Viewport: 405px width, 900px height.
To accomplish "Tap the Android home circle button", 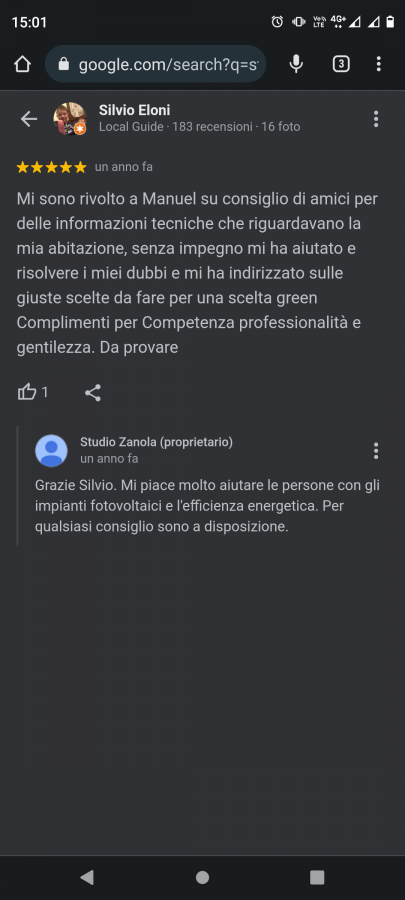I will [202, 877].
